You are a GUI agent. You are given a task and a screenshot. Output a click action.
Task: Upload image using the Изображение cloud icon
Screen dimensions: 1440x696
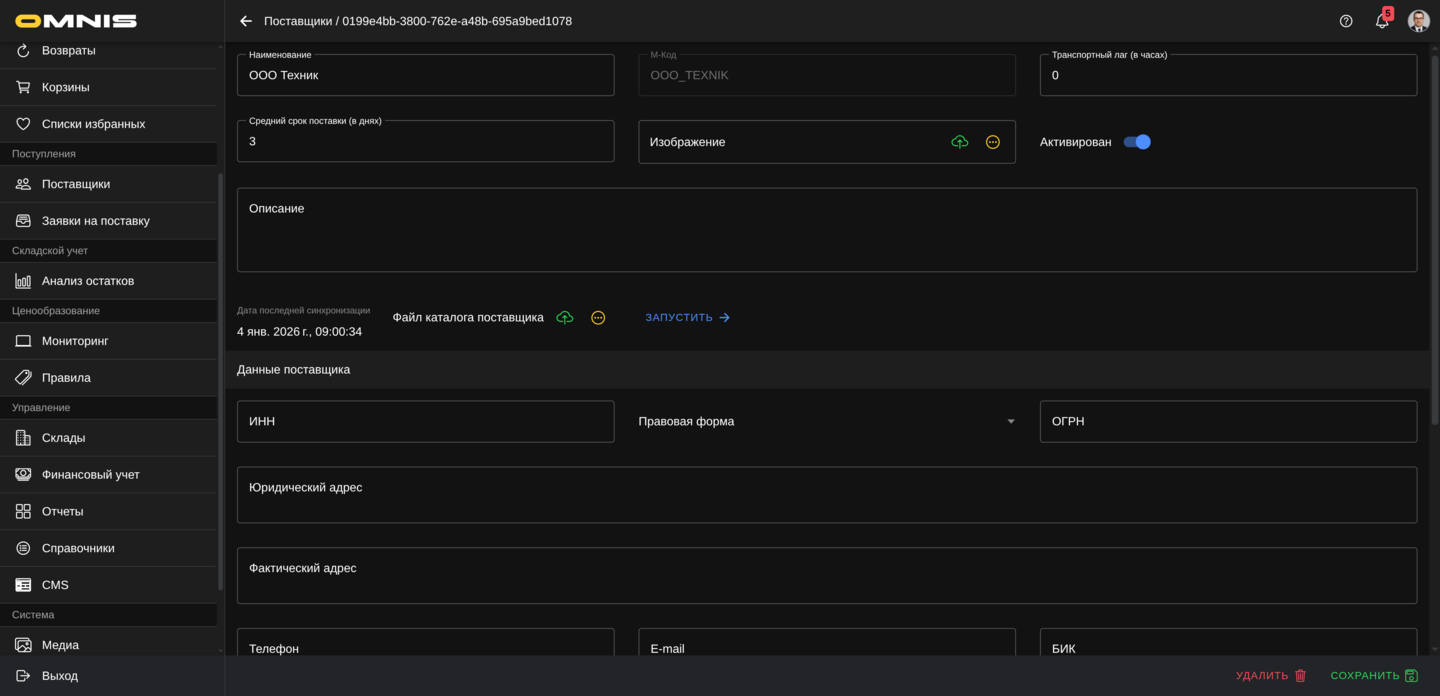coord(960,142)
